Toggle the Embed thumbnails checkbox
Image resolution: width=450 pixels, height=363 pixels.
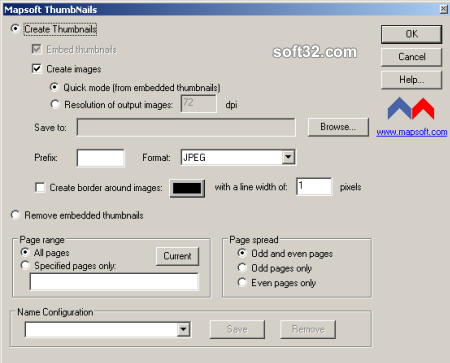click(36, 49)
